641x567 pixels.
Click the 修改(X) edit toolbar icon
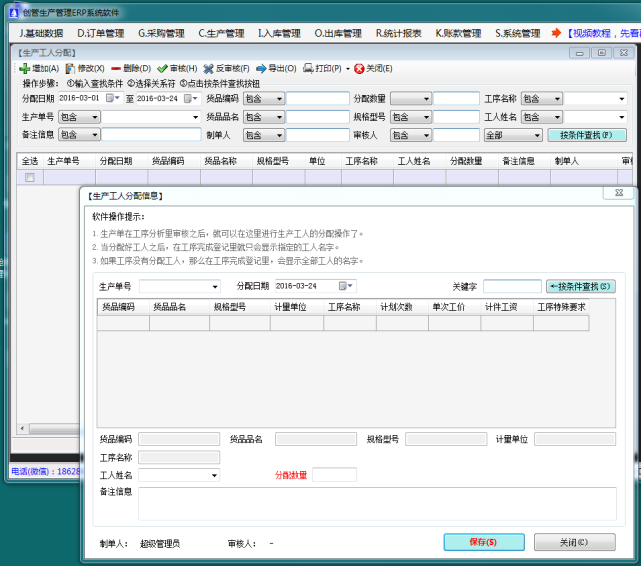click(x=70, y=69)
